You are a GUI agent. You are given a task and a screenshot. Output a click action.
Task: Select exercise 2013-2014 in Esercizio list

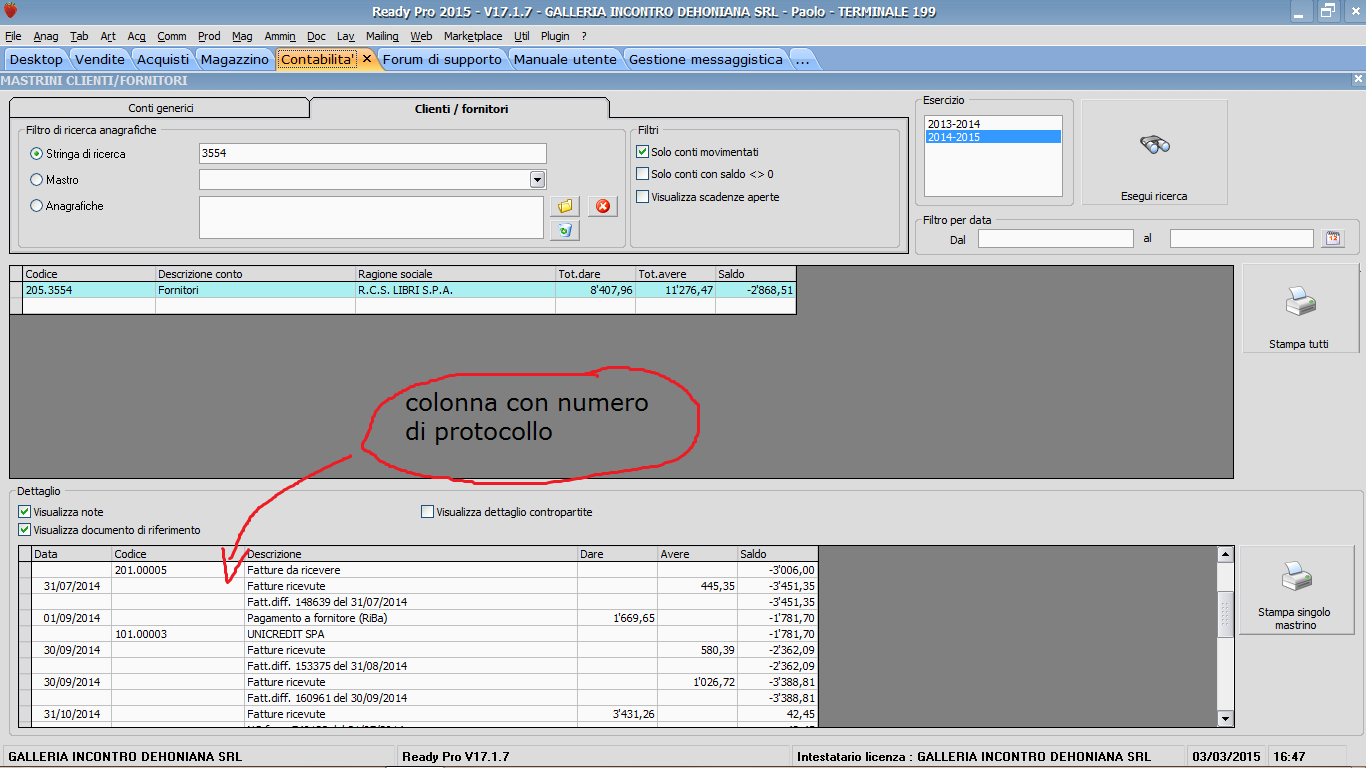click(993, 124)
